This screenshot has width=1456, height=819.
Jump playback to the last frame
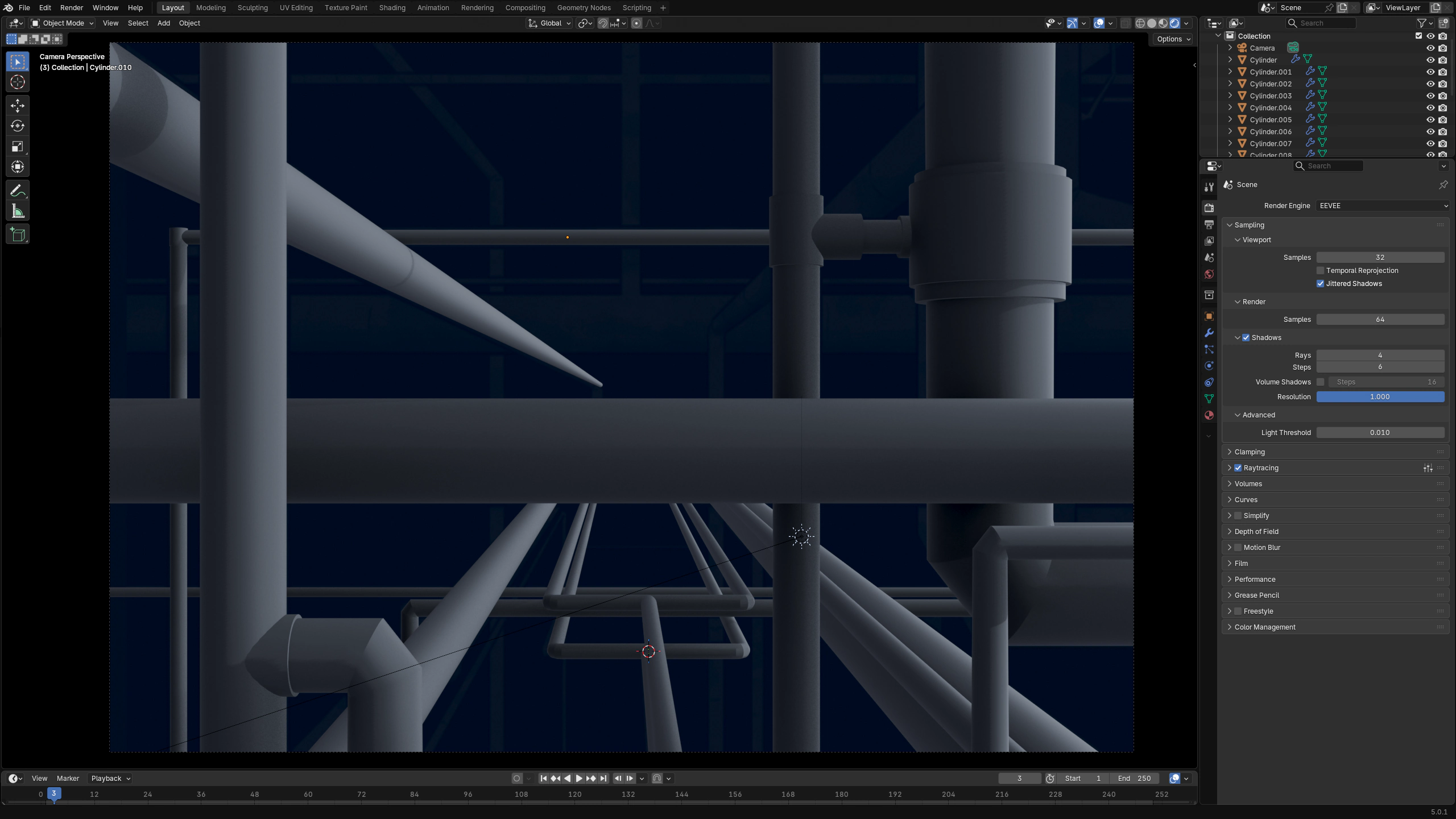coord(603,778)
